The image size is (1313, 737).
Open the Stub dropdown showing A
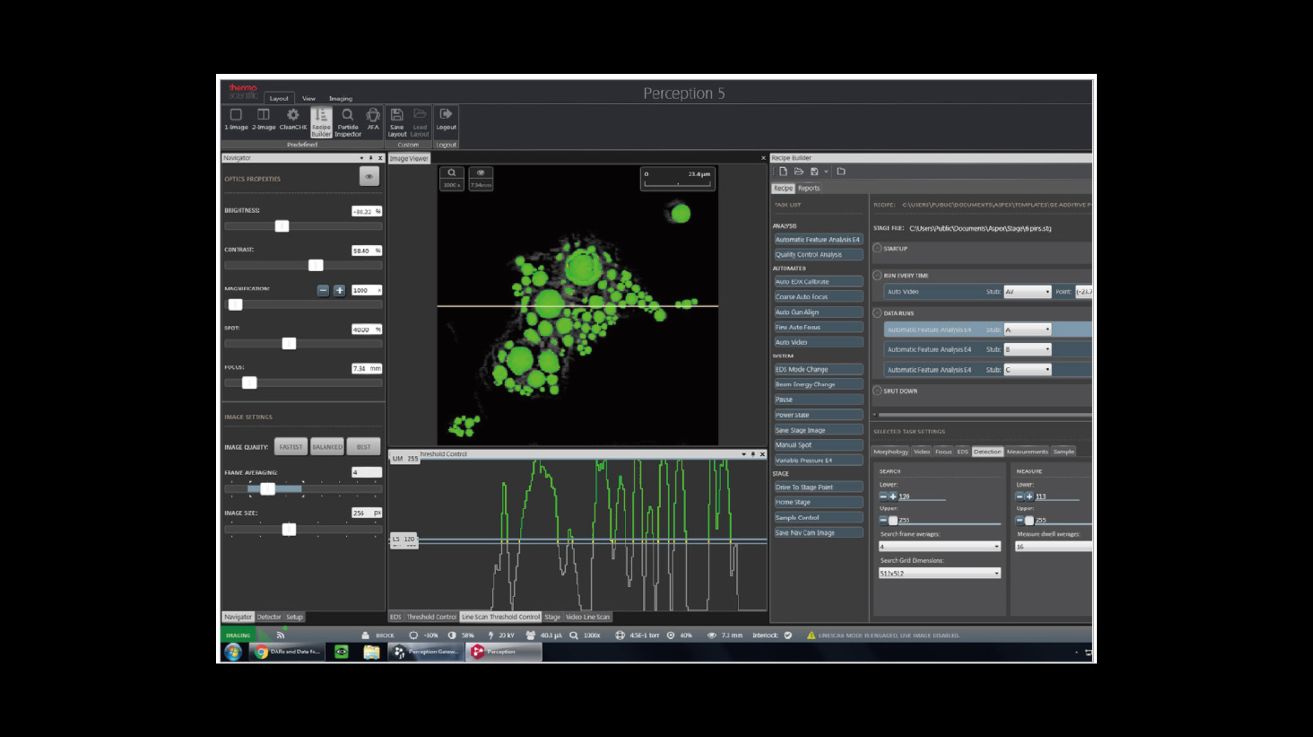click(x=1027, y=329)
